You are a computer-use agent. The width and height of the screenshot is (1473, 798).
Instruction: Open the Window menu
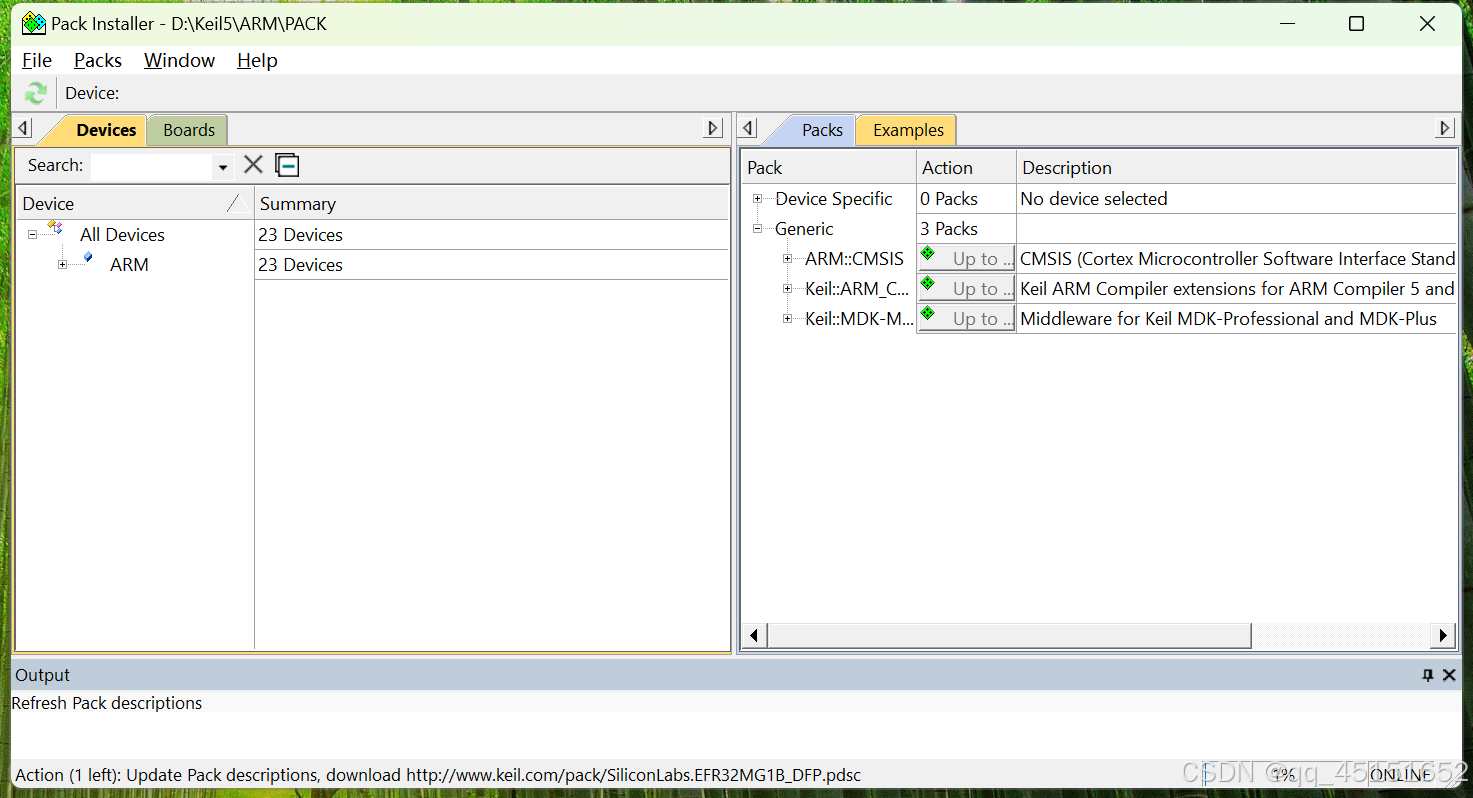tap(179, 60)
